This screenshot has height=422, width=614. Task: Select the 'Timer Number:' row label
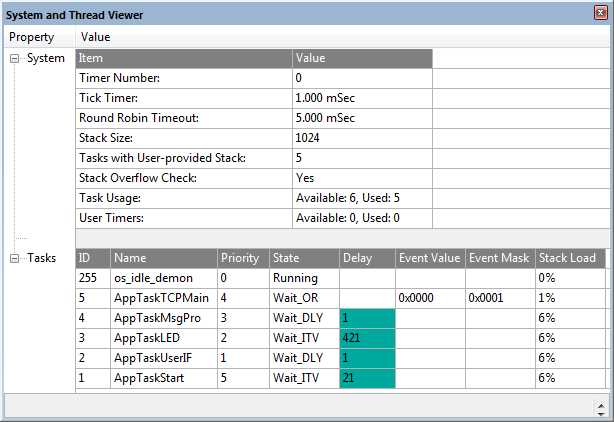[x=119, y=78]
